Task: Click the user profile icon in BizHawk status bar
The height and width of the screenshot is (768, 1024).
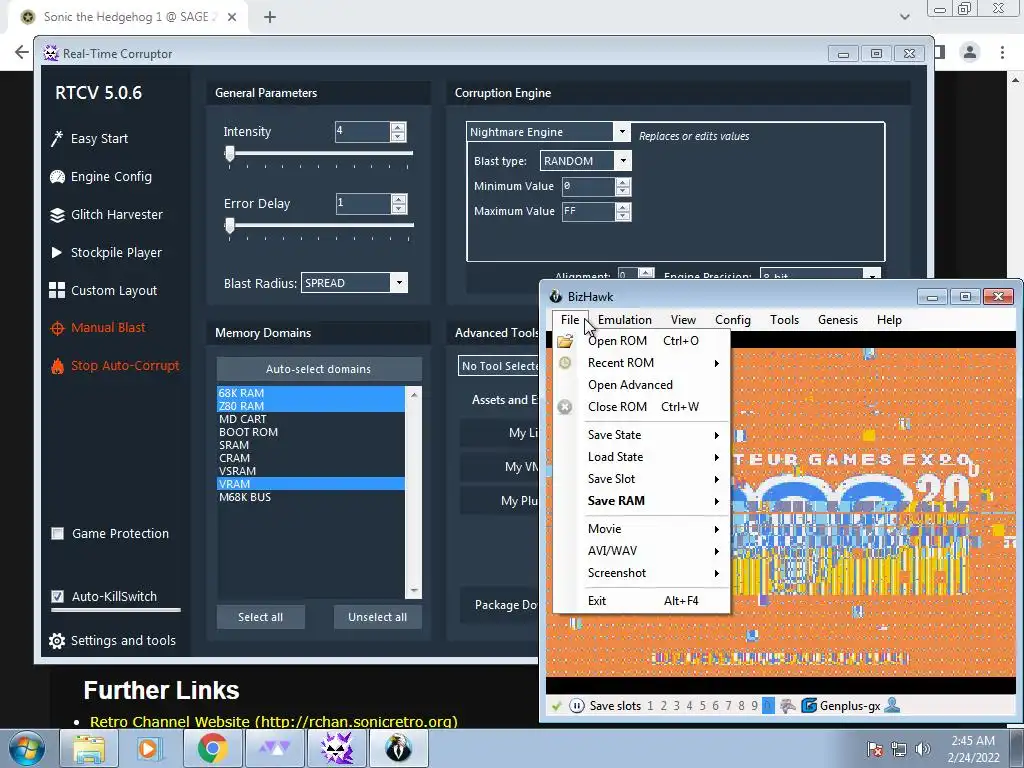Action: 892,705
